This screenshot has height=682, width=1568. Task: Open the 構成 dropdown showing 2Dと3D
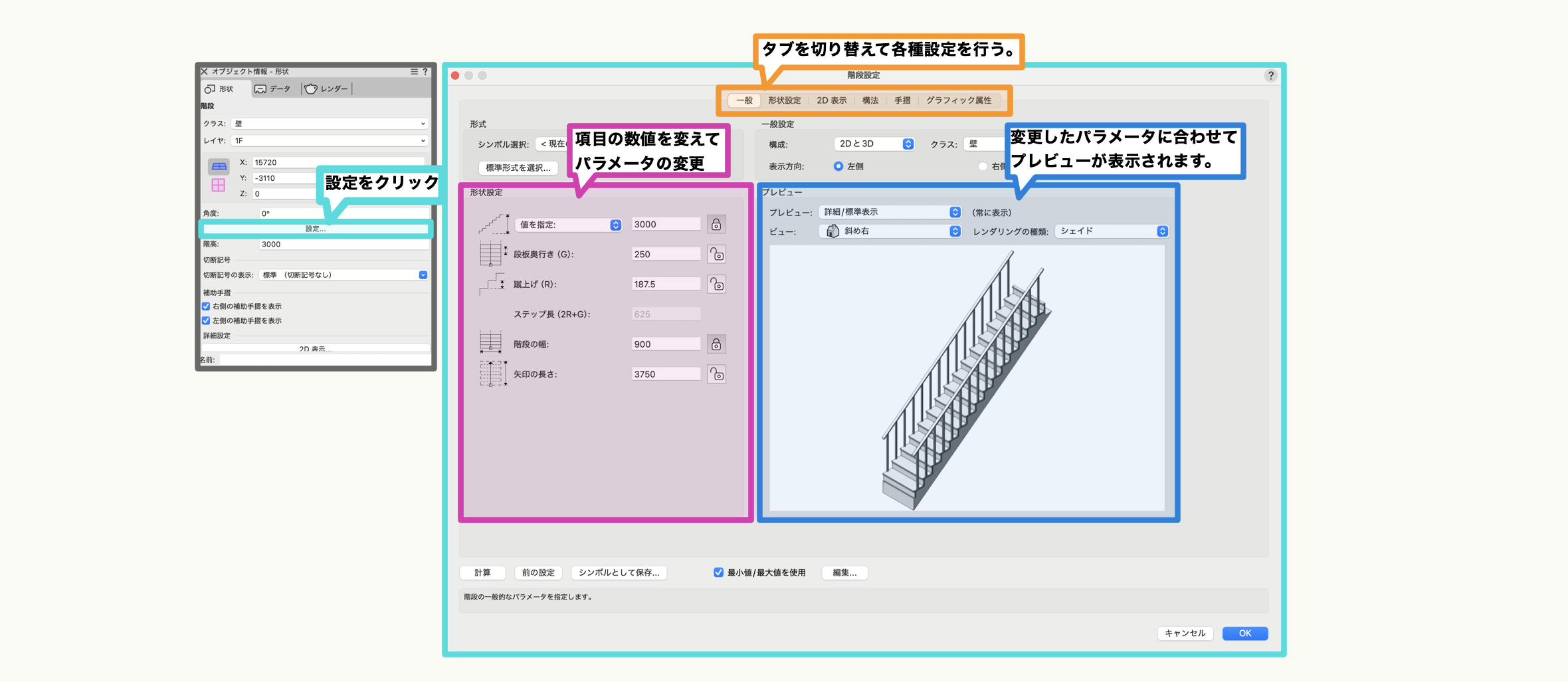(874, 144)
